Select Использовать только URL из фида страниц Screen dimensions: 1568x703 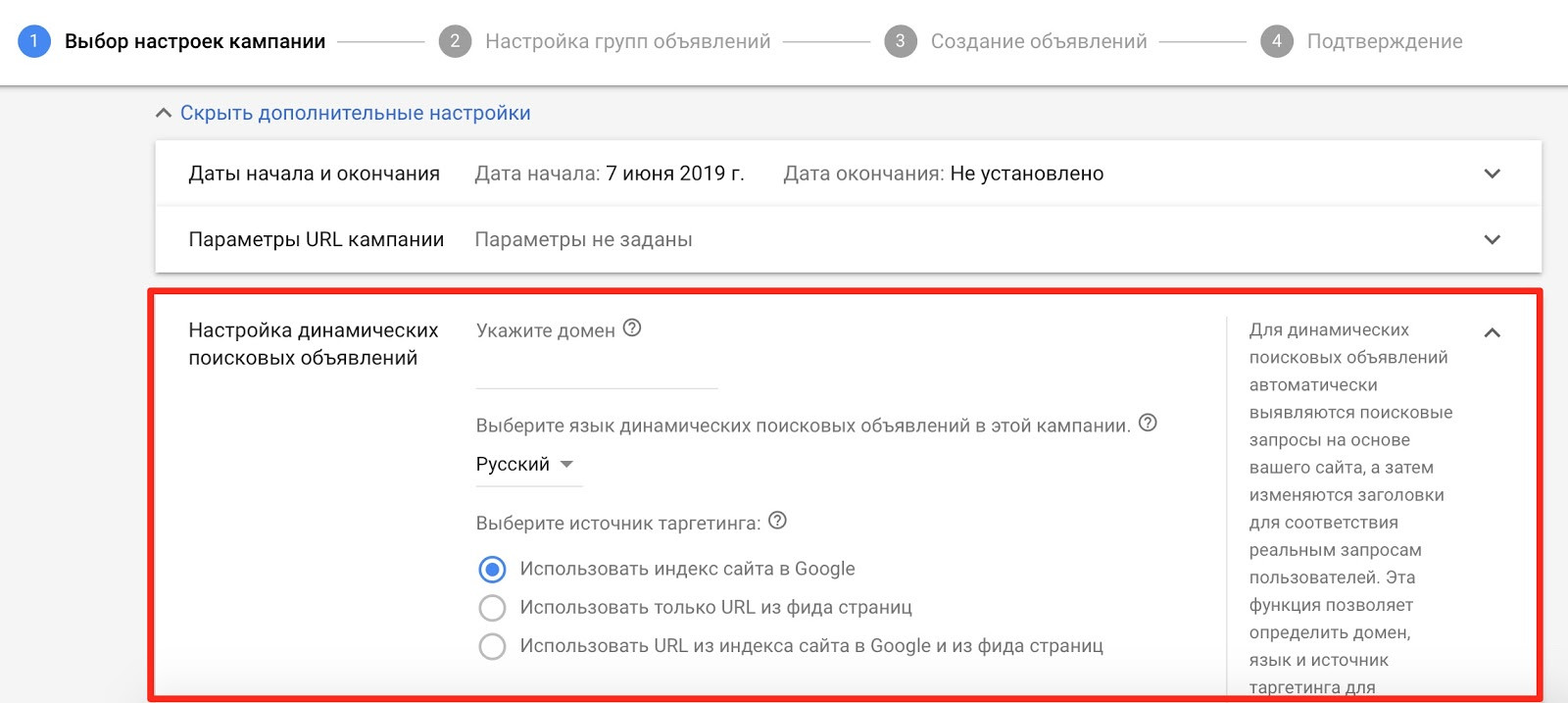point(492,608)
